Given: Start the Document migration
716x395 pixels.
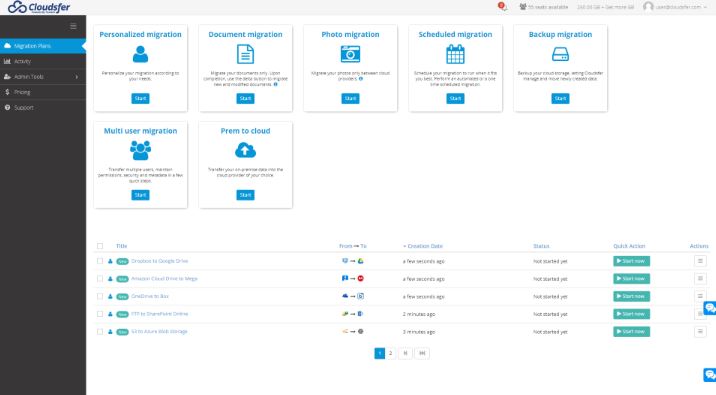Looking at the screenshot, I should pos(245,99).
